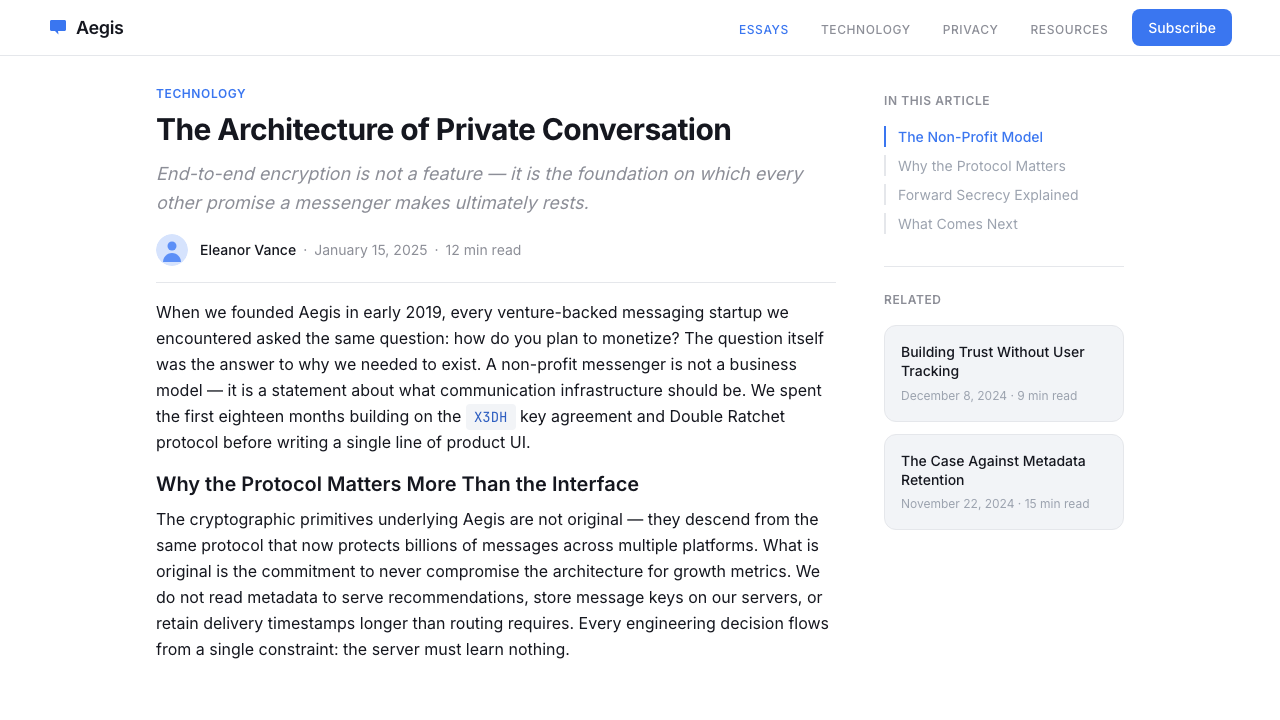The height and width of the screenshot is (720, 1280).
Task: Open the Resources nav item
Action: tap(1069, 29)
